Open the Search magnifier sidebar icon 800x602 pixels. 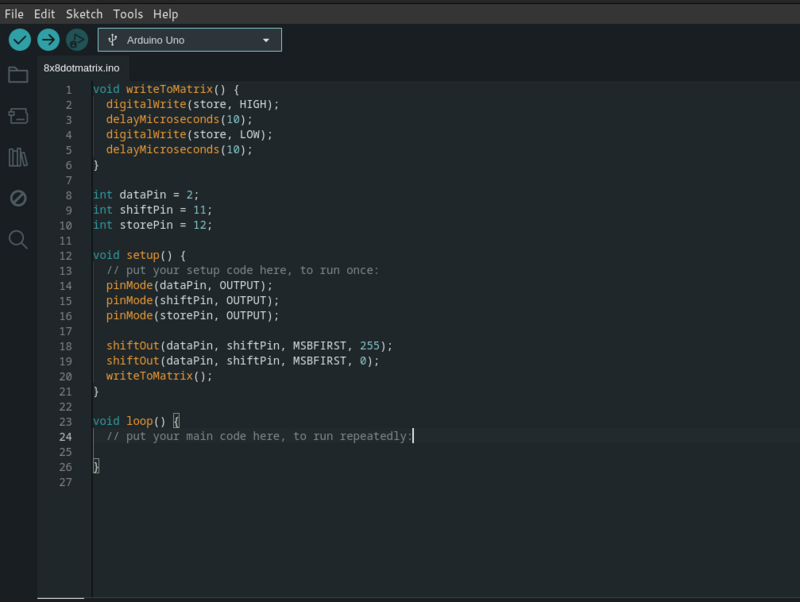point(18,239)
